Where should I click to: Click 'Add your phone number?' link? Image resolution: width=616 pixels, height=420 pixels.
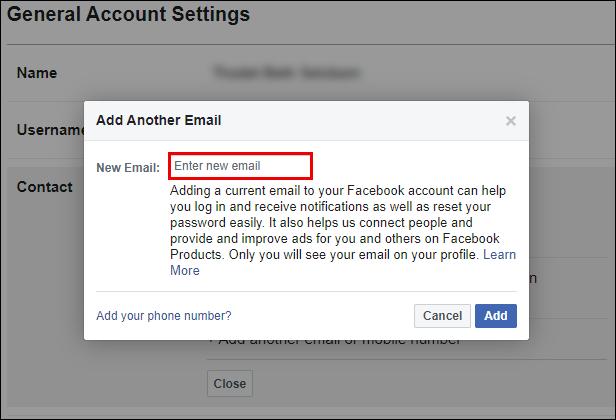[163, 316]
